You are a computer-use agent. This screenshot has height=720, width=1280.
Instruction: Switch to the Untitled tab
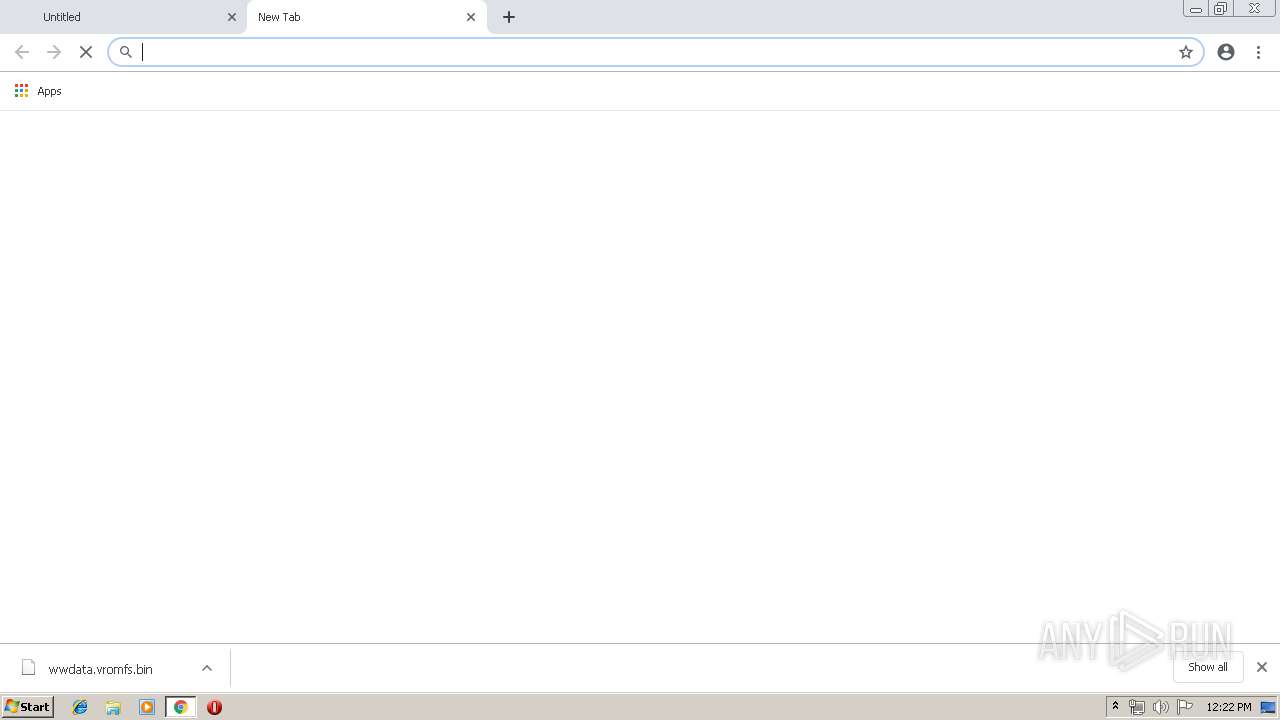123,17
